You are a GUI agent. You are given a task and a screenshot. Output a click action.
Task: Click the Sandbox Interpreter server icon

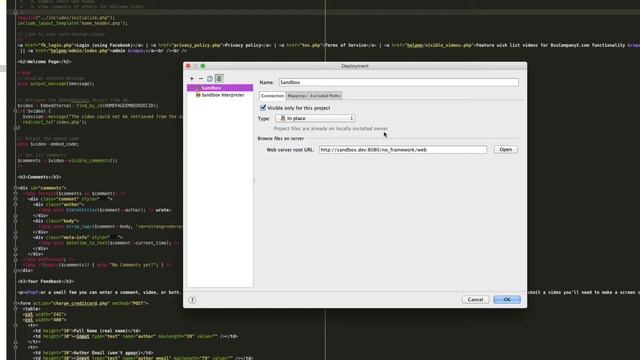click(198, 95)
